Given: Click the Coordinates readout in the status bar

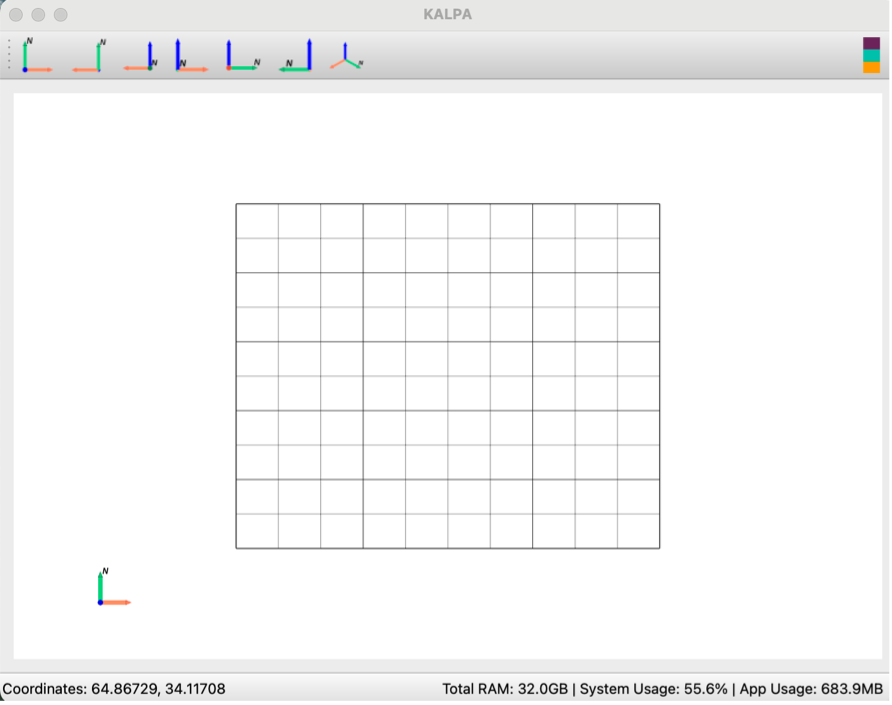Looking at the screenshot, I should [x=114, y=689].
